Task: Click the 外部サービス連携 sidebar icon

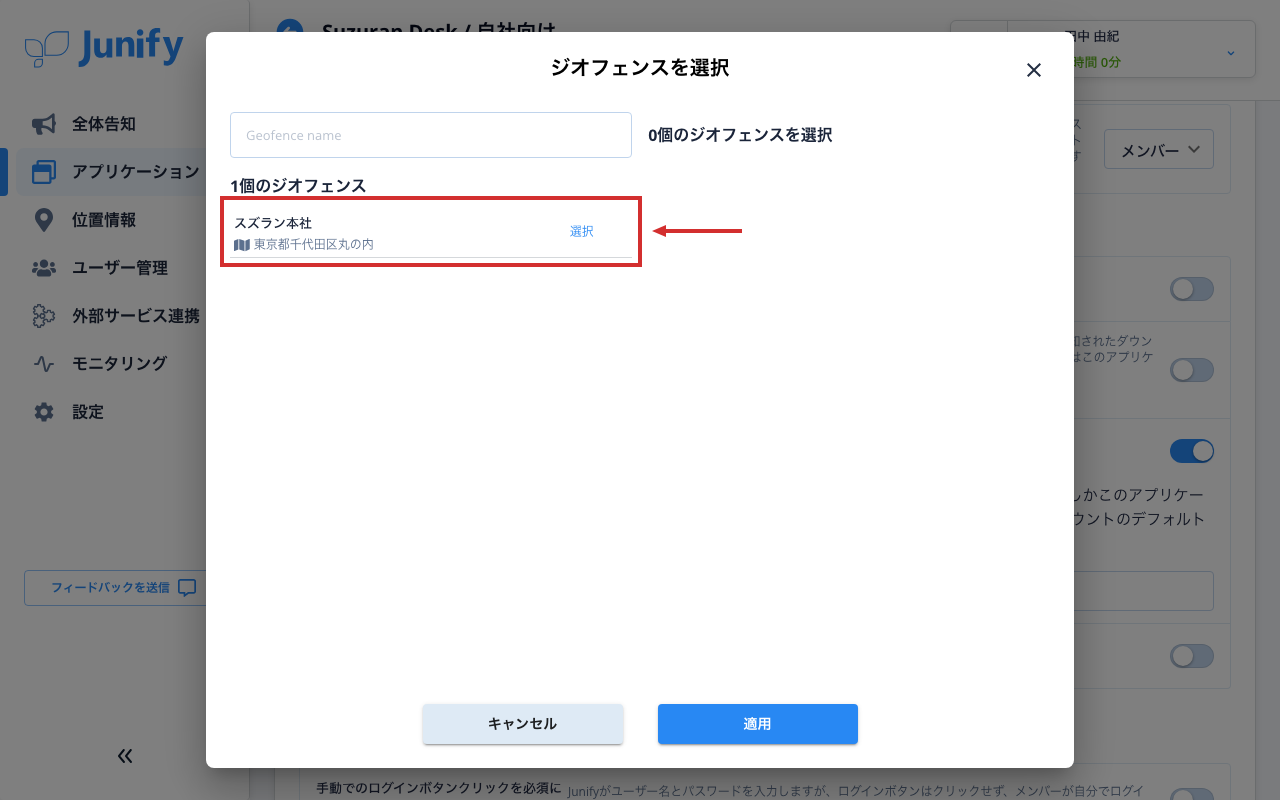Action: point(44,316)
